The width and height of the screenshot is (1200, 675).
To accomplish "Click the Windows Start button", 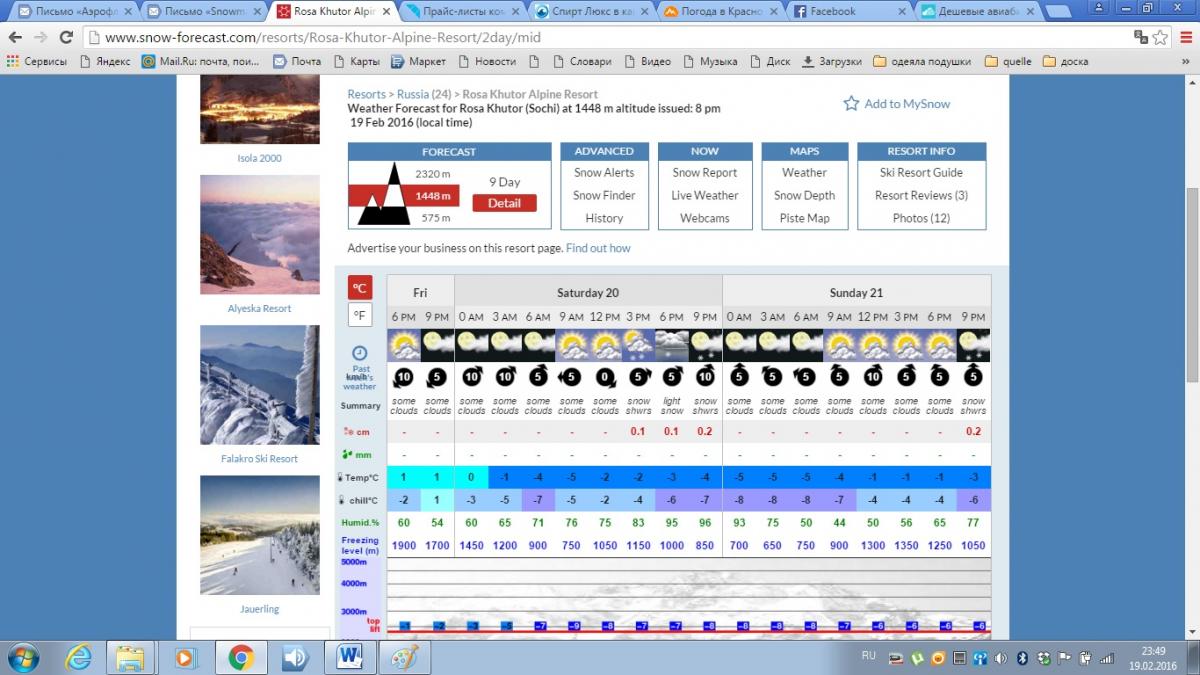I will coord(23,657).
